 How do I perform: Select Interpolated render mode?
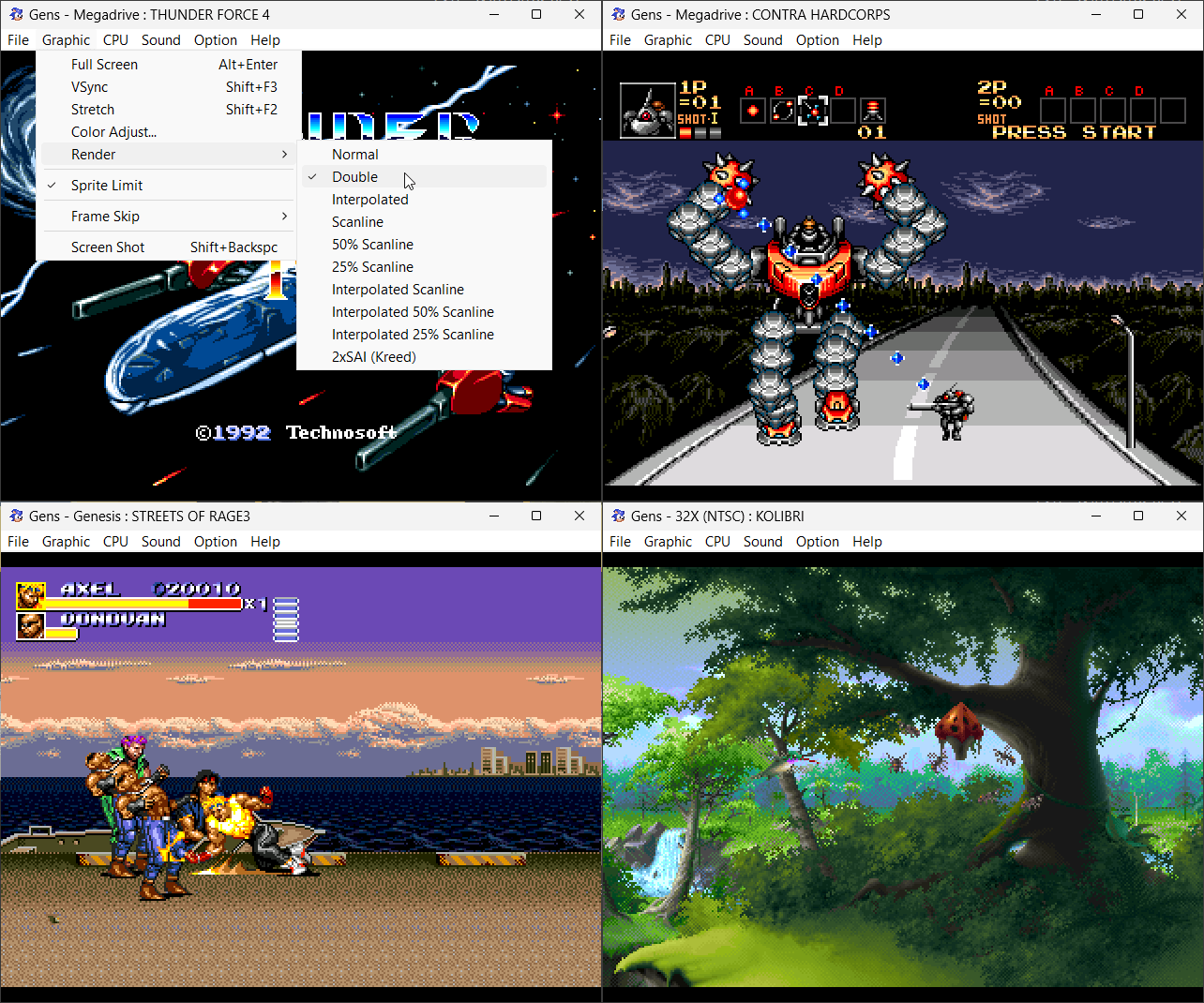coord(424,200)
